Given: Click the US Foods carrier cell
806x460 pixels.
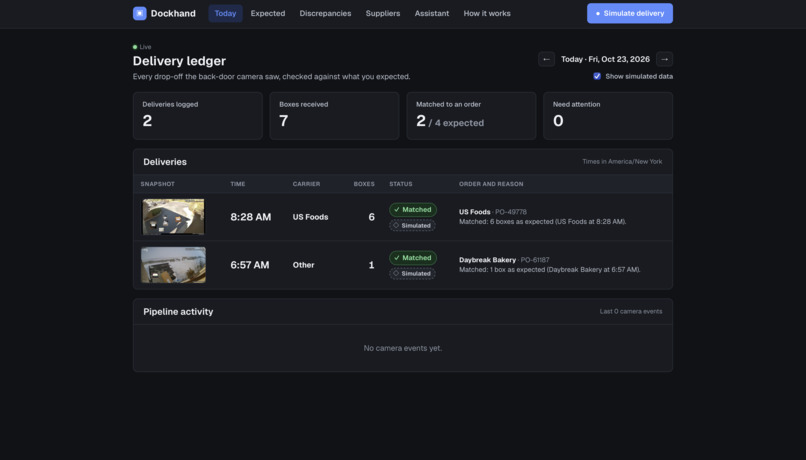Looking at the screenshot, I should click(310, 217).
